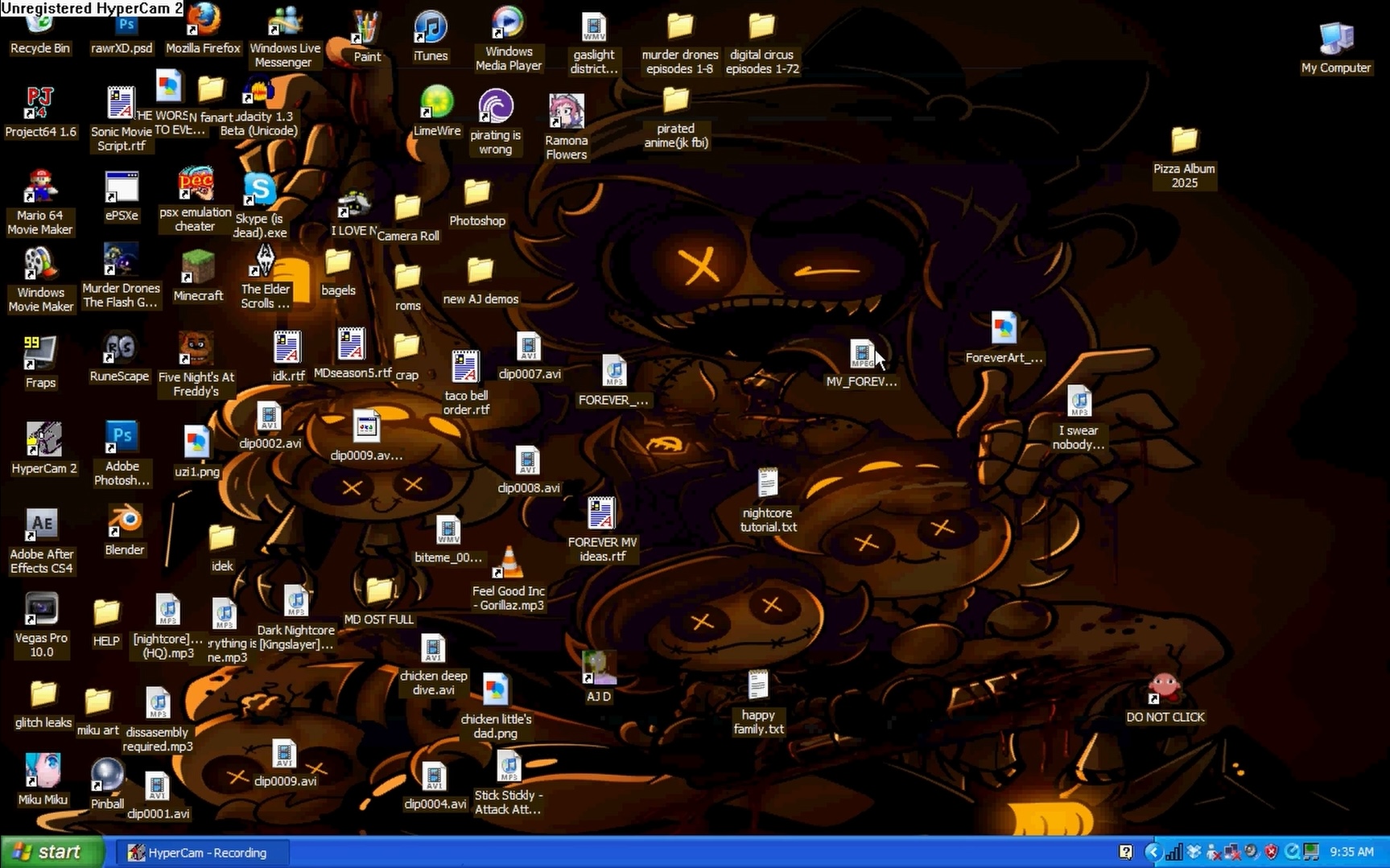Image resolution: width=1390 pixels, height=868 pixels.
Task: Select the Pizza Album 2025 folder
Action: pyautogui.click(x=1184, y=144)
